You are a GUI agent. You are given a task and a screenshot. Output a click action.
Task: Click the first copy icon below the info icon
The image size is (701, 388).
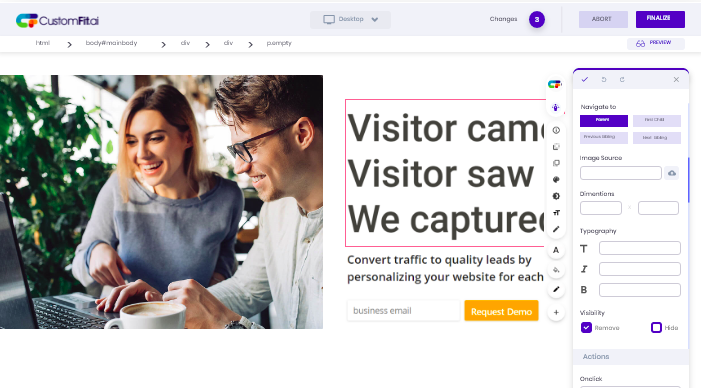556,147
